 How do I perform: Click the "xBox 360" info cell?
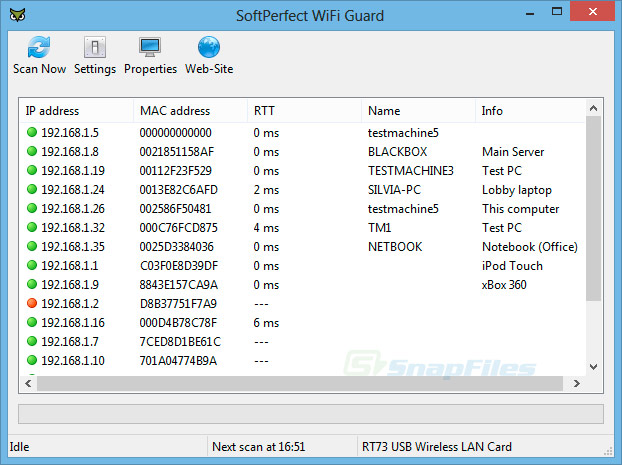click(504, 285)
